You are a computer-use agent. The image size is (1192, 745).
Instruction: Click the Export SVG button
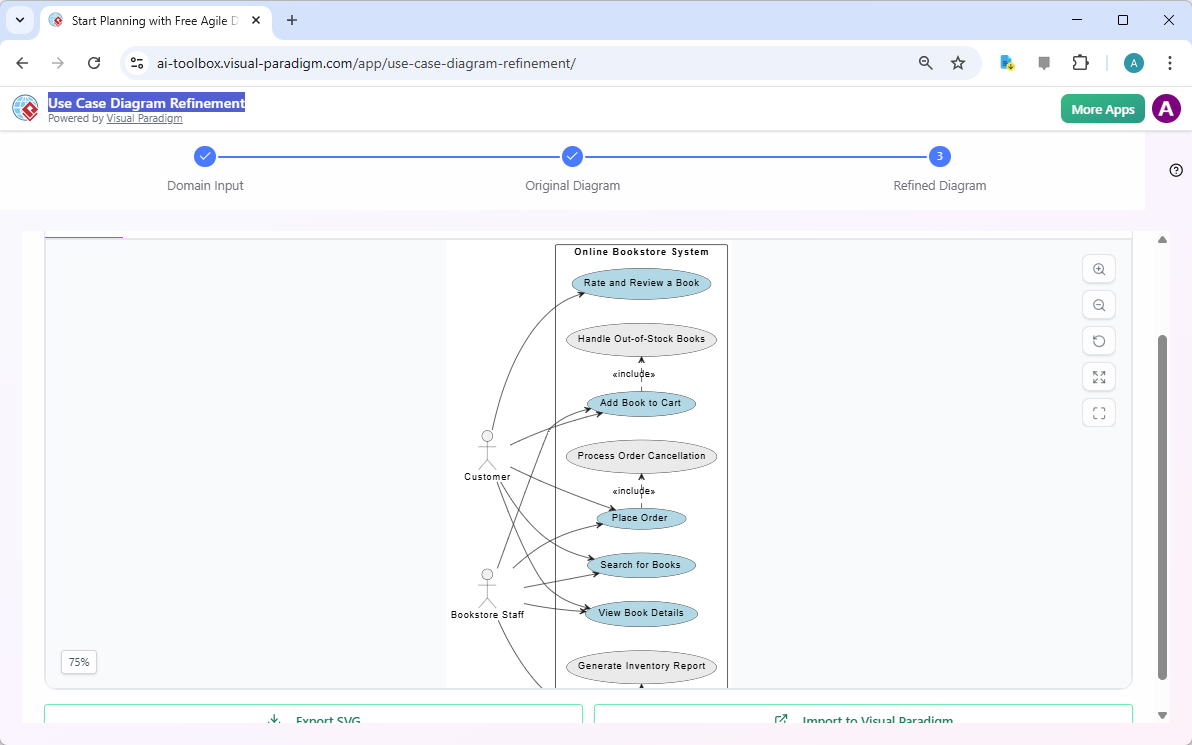313,718
